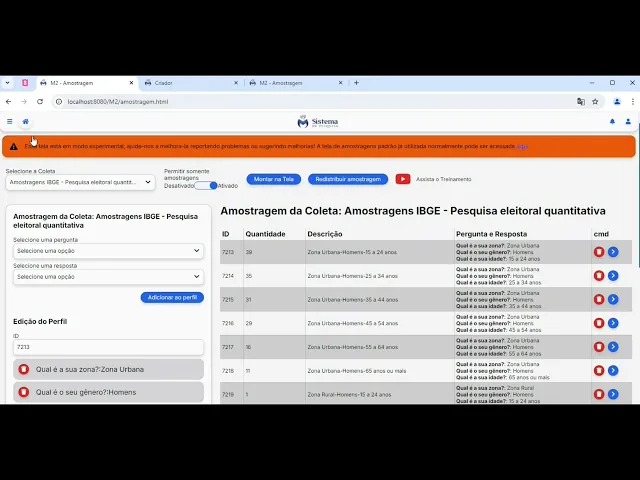Open row 7213 with blue arrow
Image resolution: width=640 pixels, height=480 pixels.
pyautogui.click(x=613, y=252)
